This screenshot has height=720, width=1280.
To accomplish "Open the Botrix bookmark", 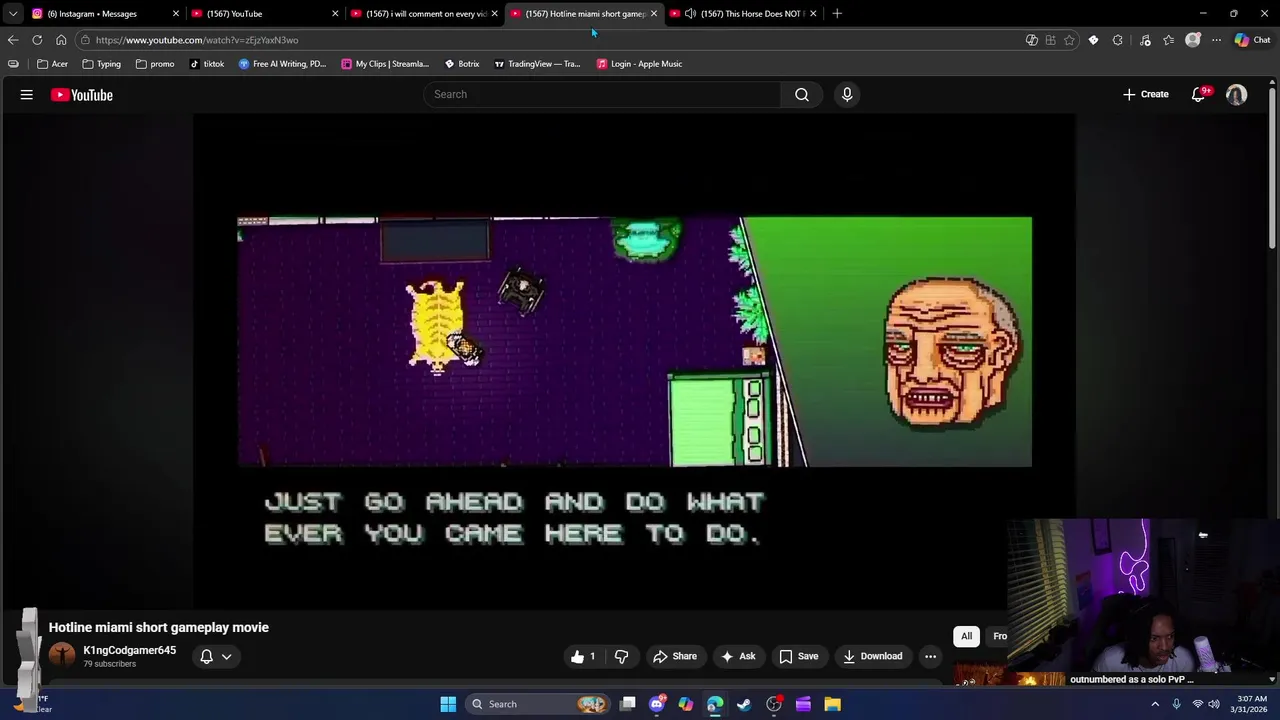I will pos(461,64).
